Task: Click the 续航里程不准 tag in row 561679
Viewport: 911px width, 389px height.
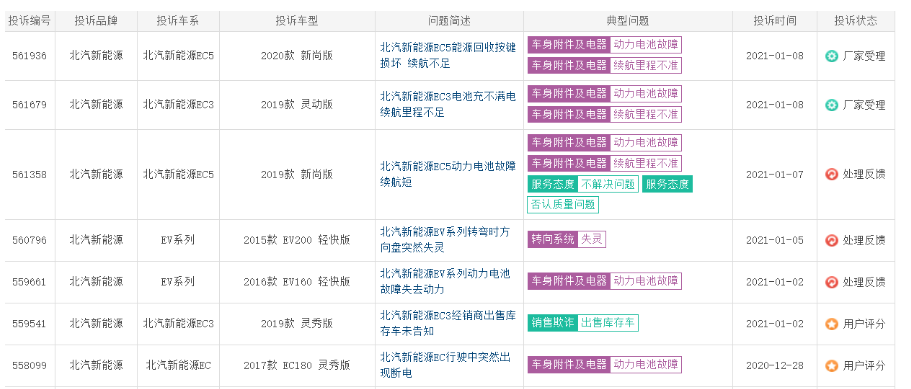Action: point(645,114)
